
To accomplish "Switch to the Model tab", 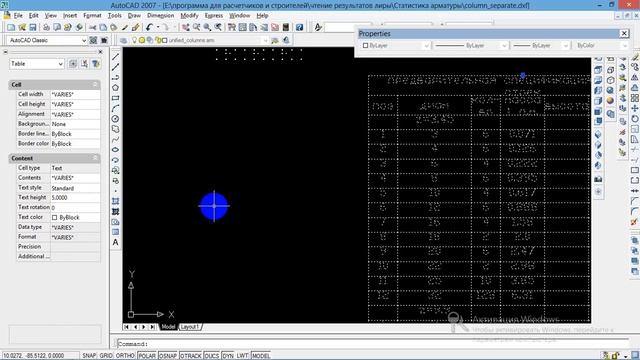I will coord(168,327).
